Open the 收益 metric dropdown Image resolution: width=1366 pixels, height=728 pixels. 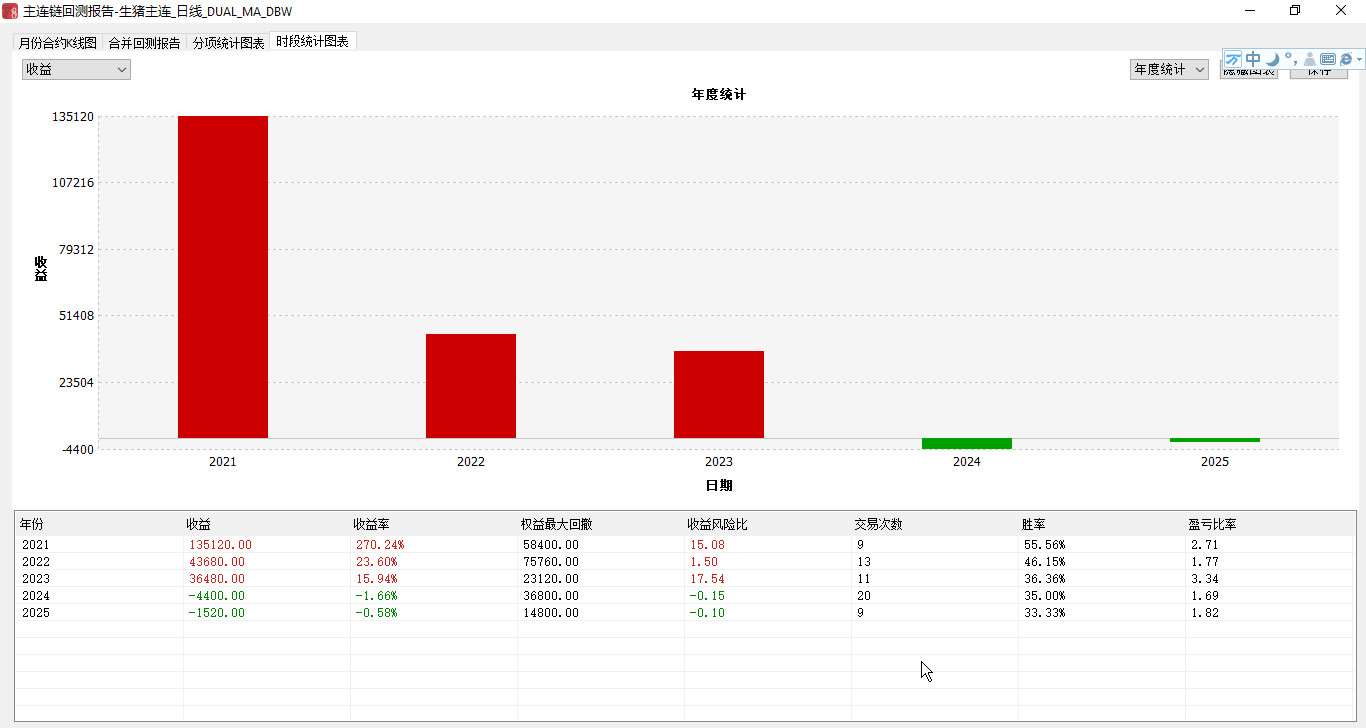76,69
